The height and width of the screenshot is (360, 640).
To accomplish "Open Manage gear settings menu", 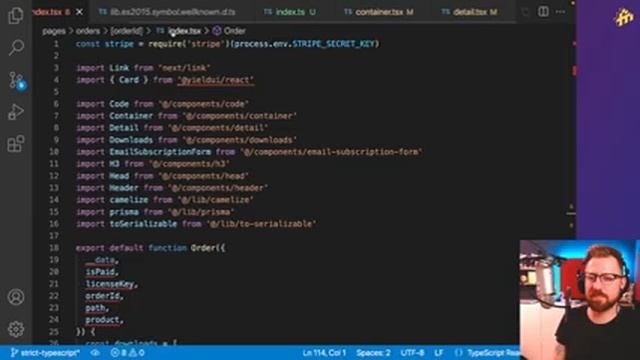I will [x=16, y=329].
